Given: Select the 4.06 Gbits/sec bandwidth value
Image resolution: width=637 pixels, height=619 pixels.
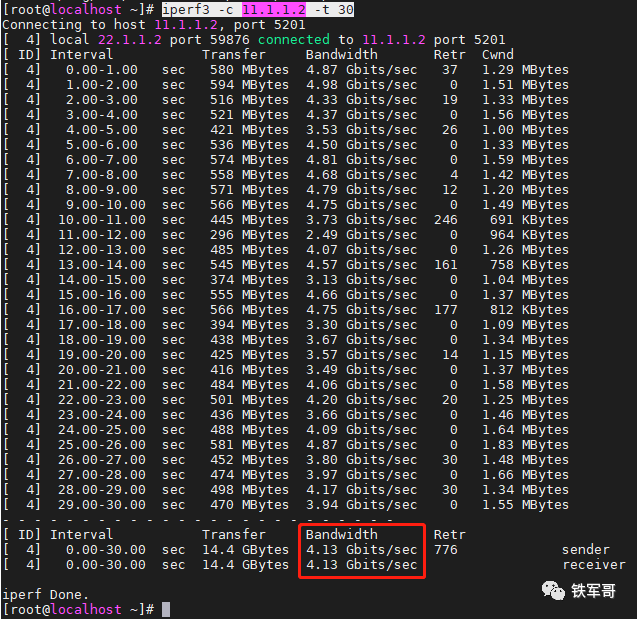Looking at the screenshot, I should click(362, 385).
